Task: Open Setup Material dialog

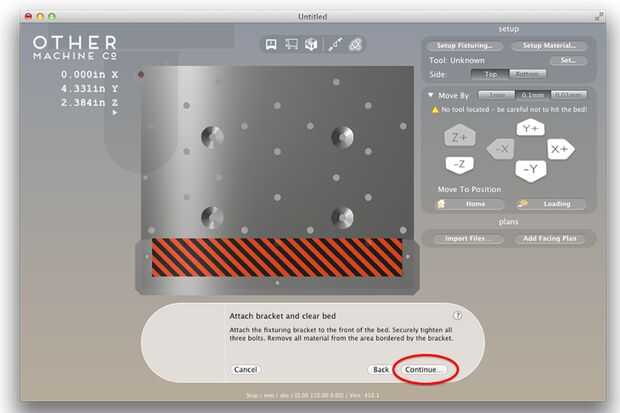Action: [x=549, y=46]
